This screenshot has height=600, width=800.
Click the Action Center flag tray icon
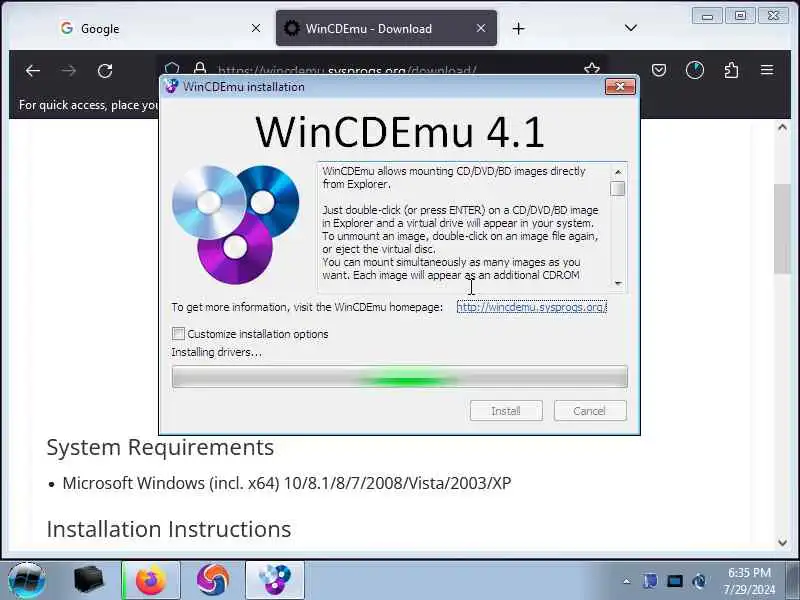[x=650, y=581]
